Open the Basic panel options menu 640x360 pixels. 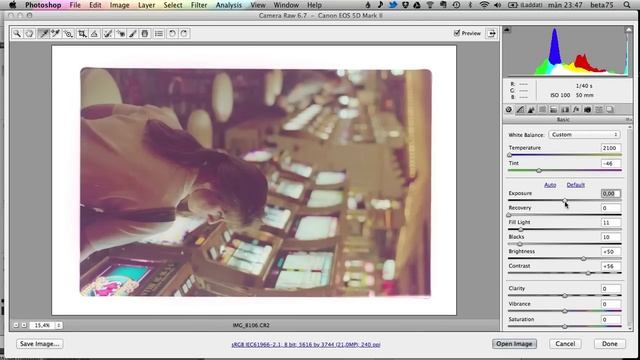[x=628, y=120]
